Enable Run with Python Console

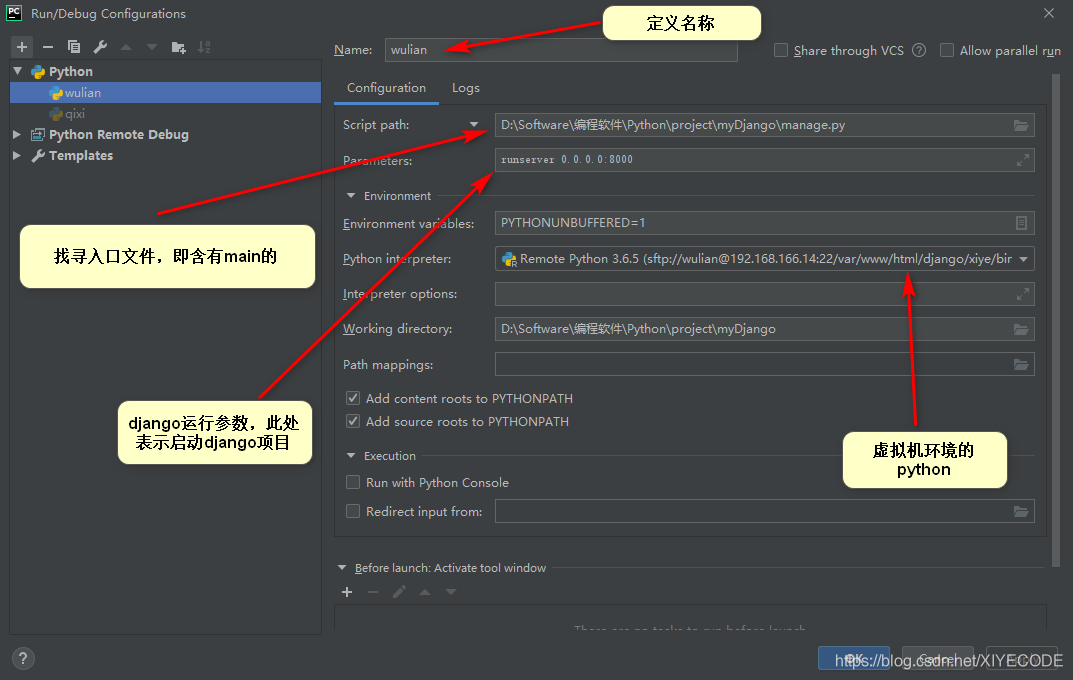tap(353, 482)
